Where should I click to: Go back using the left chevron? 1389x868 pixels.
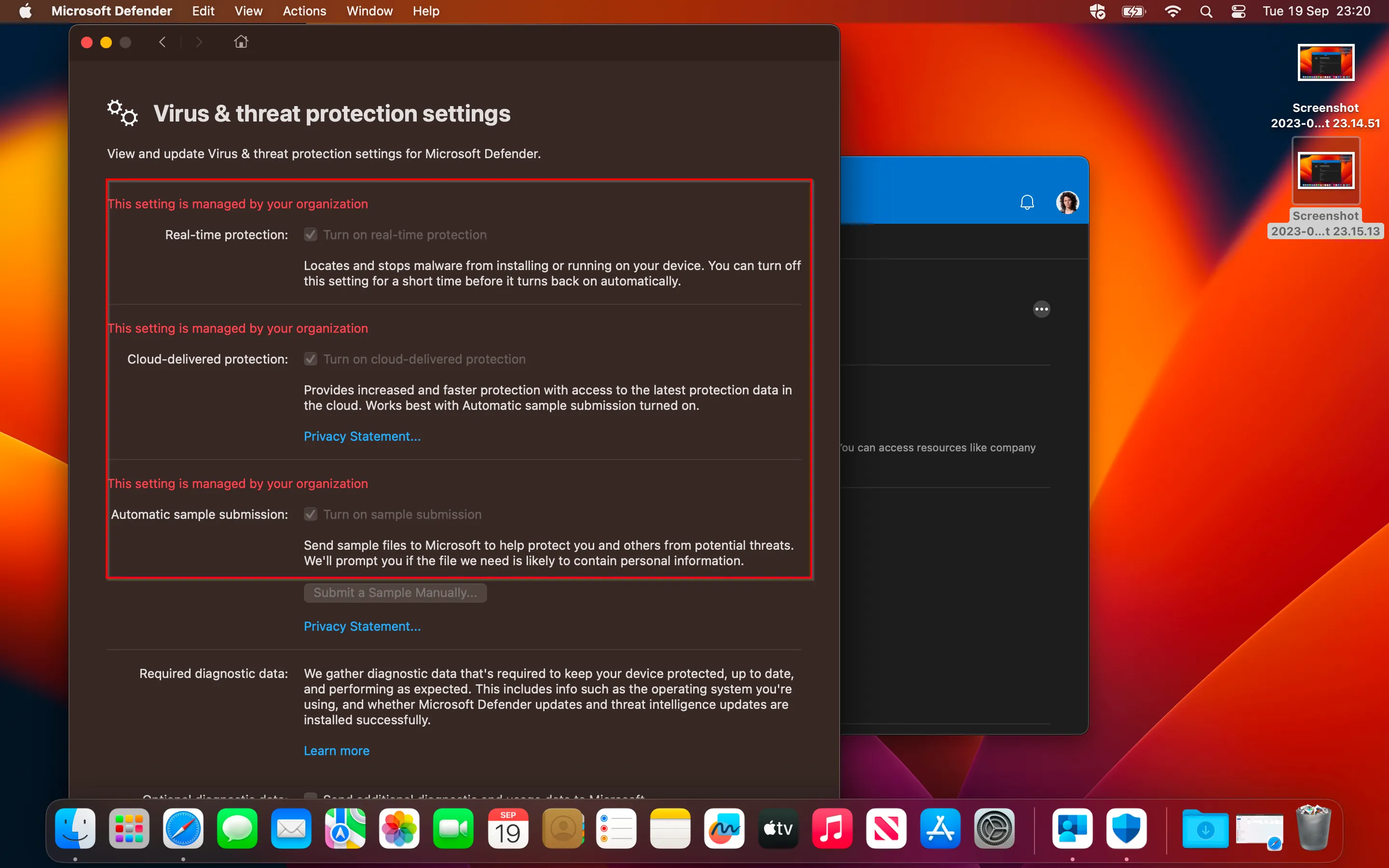pos(163,42)
